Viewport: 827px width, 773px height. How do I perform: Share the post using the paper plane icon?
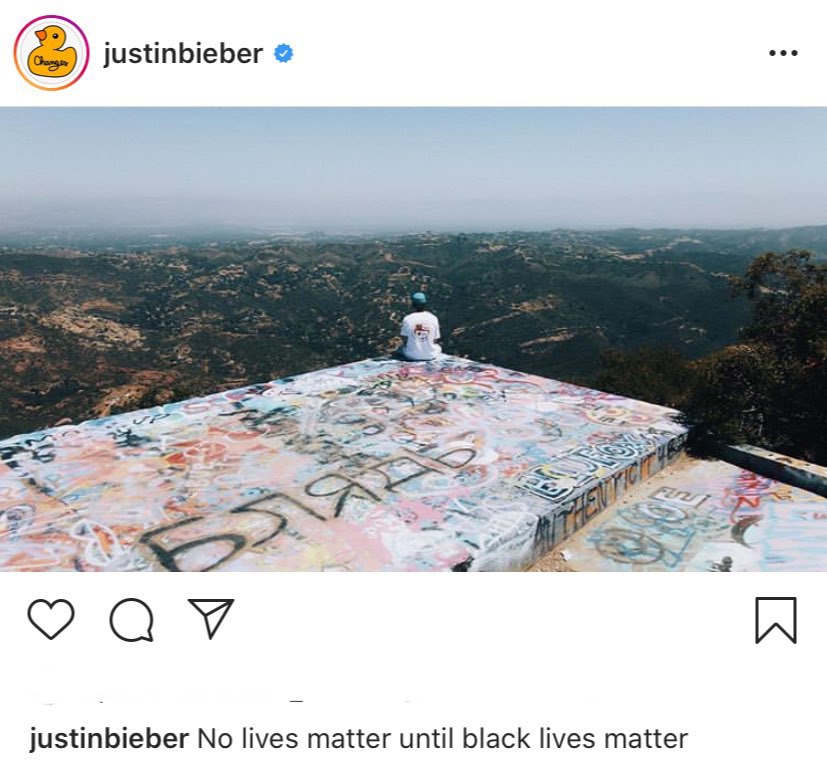pyautogui.click(x=211, y=618)
